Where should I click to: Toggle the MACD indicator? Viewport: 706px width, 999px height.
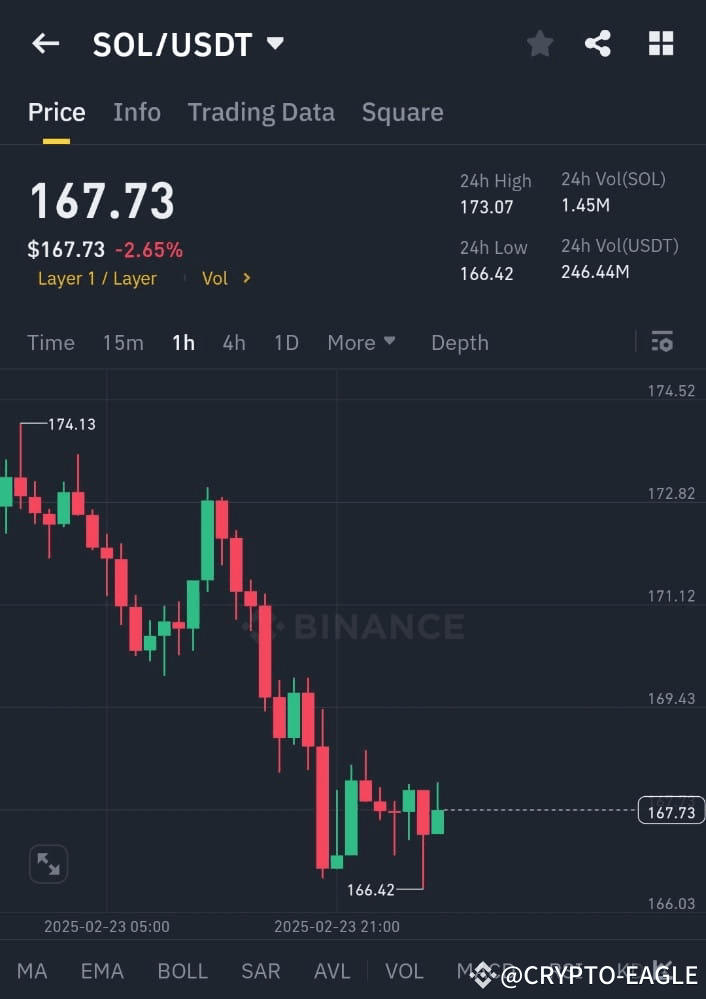[x=477, y=970]
